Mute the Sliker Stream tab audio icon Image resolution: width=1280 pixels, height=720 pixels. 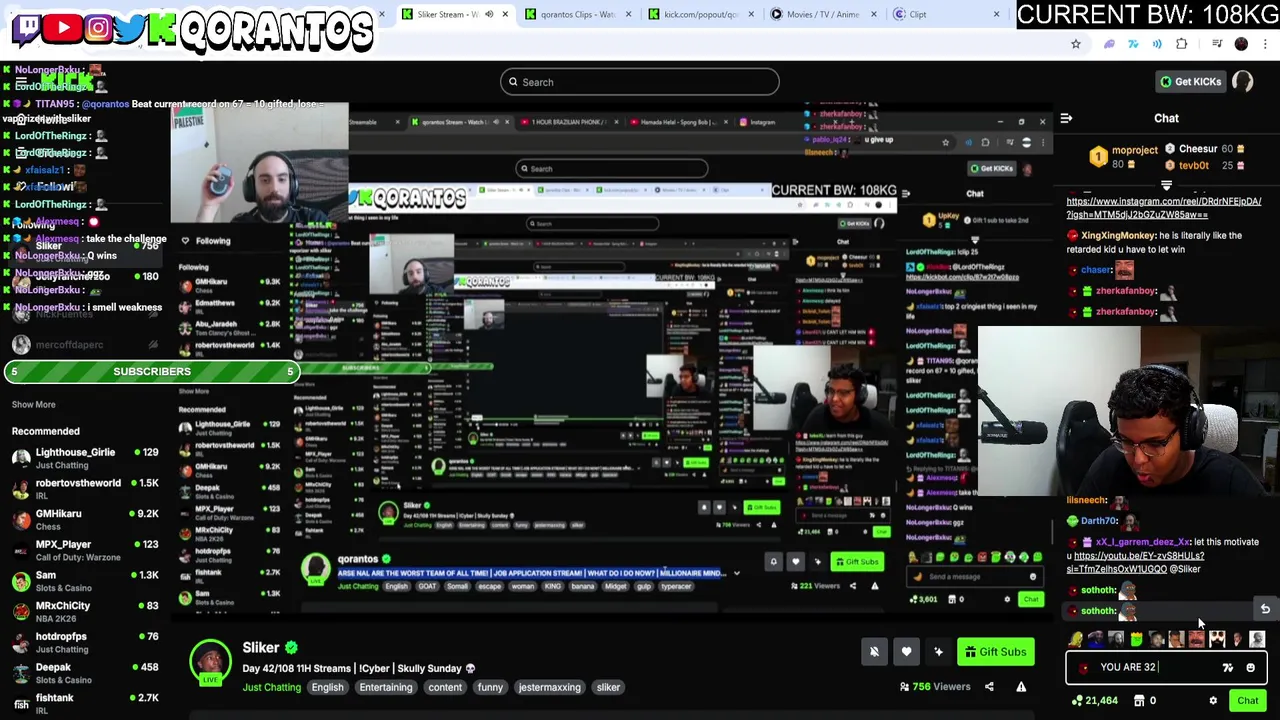489,14
